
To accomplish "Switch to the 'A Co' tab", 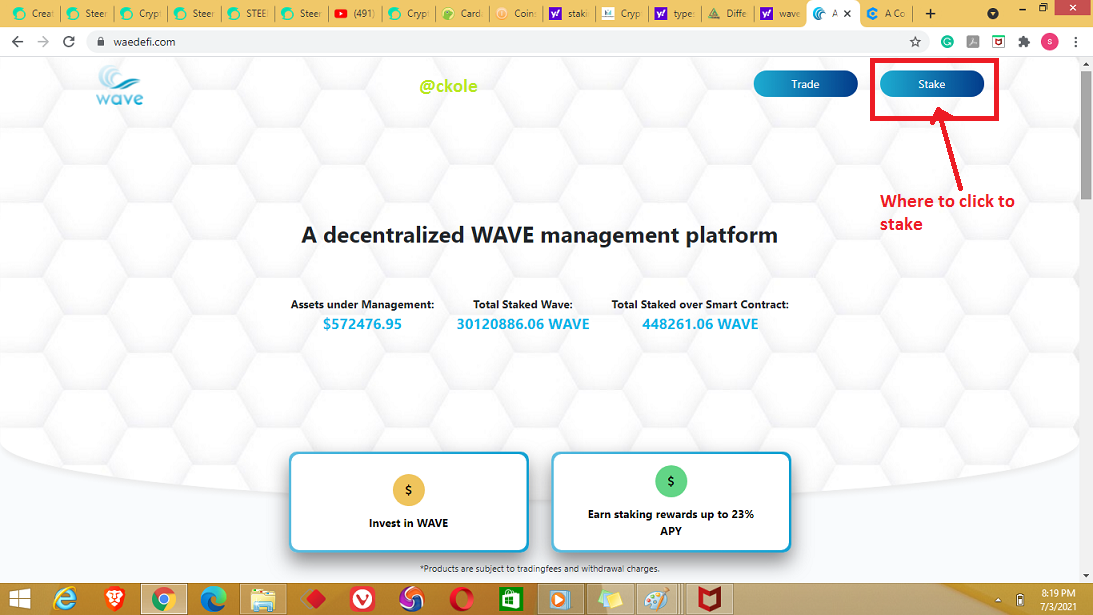I will (x=887, y=13).
